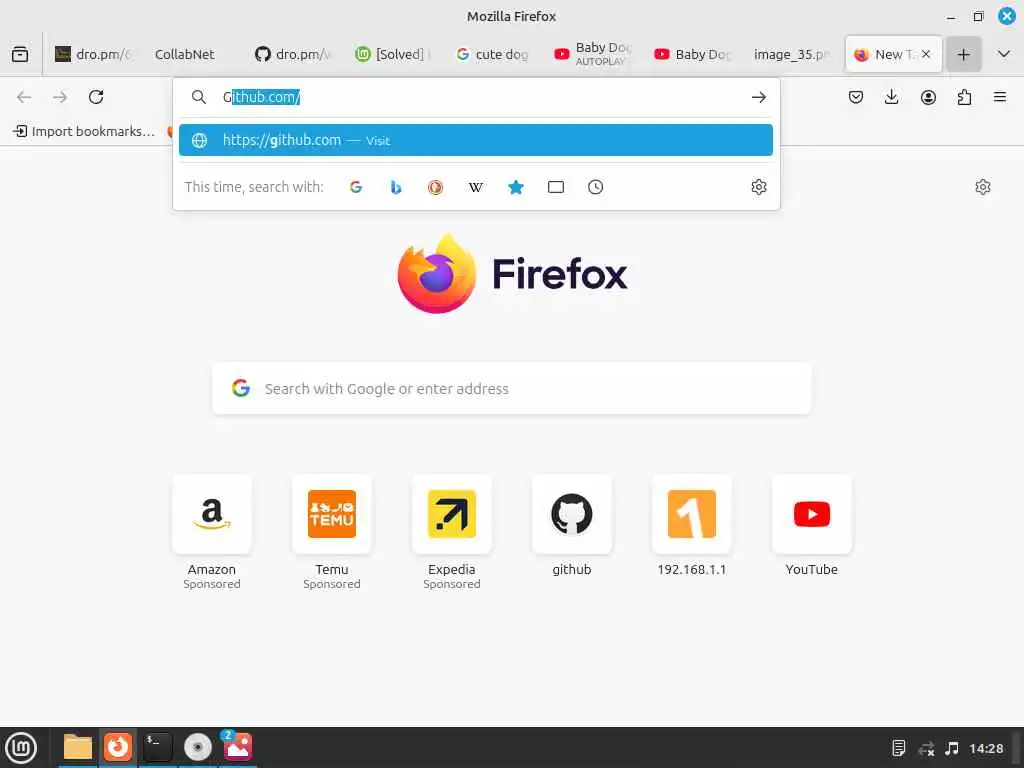Search in History clock icon
Image resolution: width=1024 pixels, height=768 pixels.
click(x=596, y=187)
